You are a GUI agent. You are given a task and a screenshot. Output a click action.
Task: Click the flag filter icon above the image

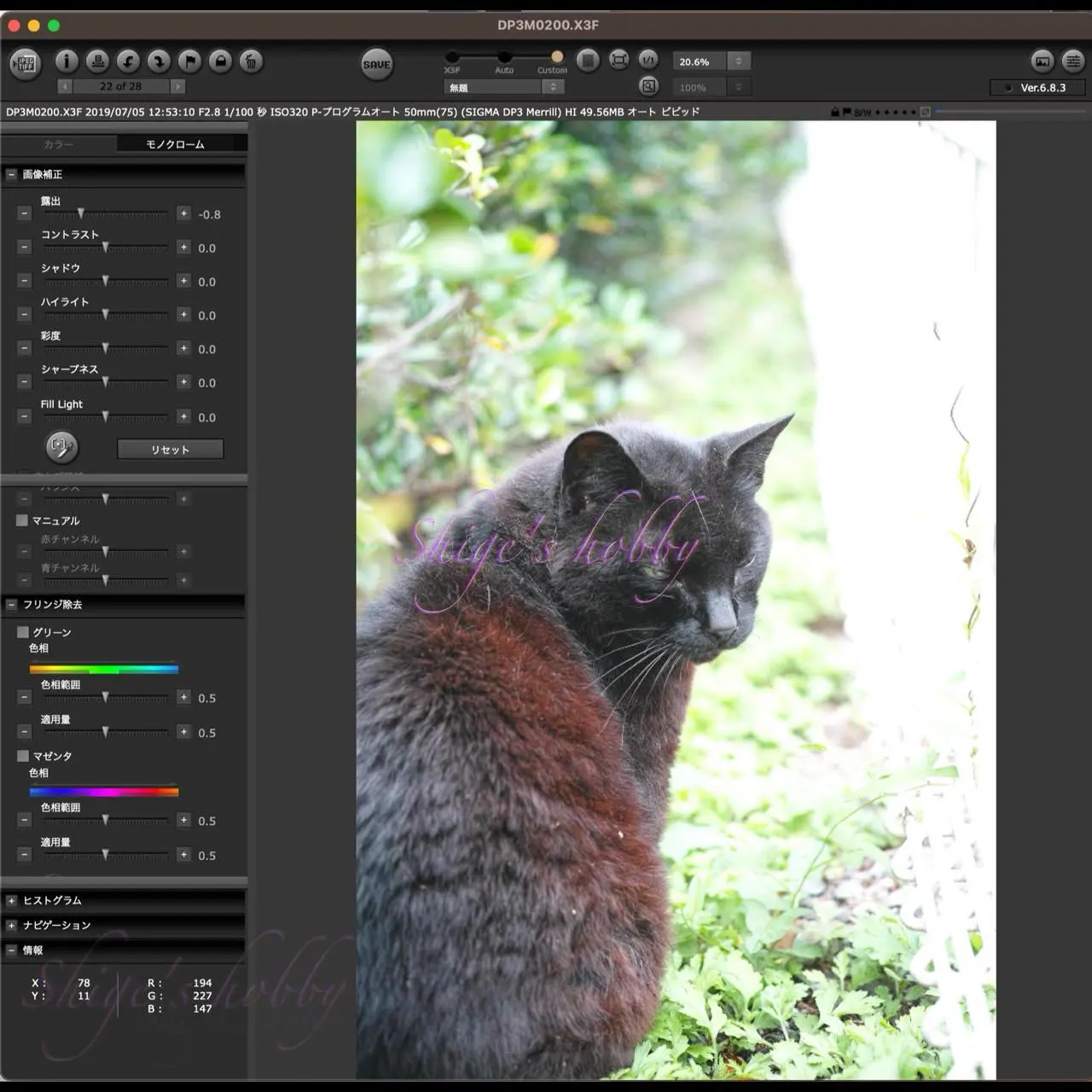click(846, 112)
